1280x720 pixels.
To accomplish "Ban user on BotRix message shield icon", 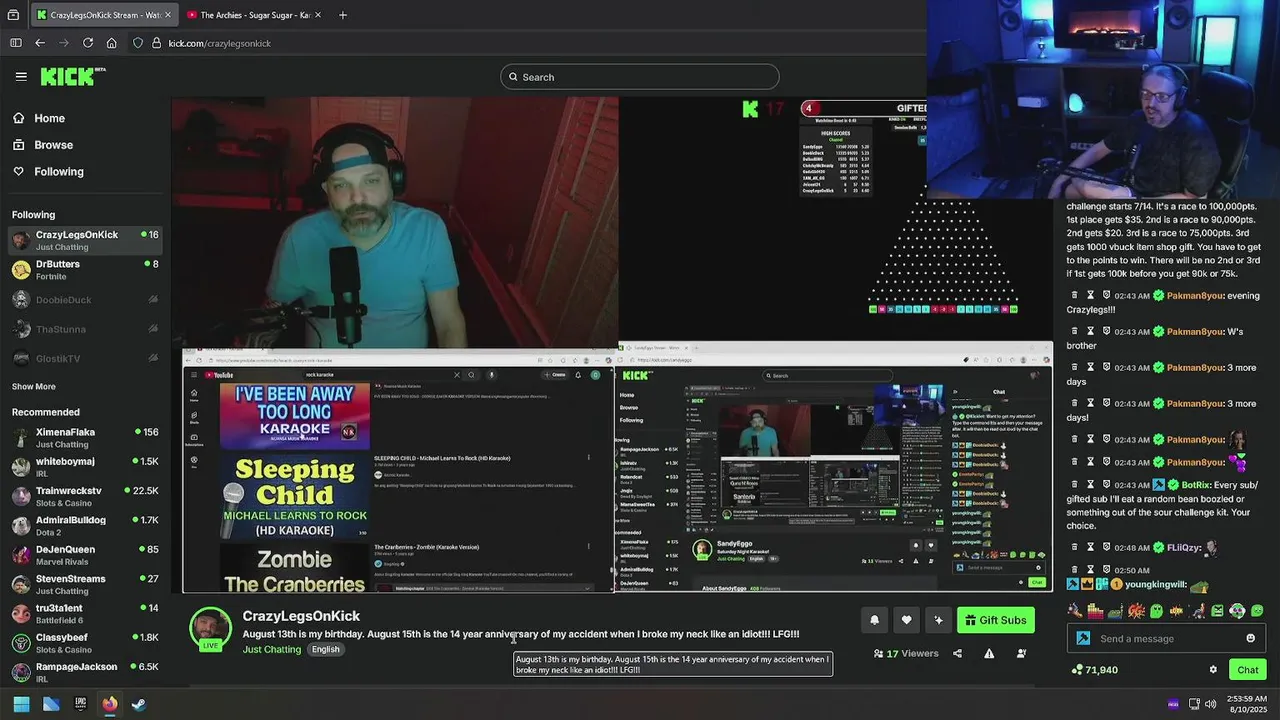I will [1107, 484].
